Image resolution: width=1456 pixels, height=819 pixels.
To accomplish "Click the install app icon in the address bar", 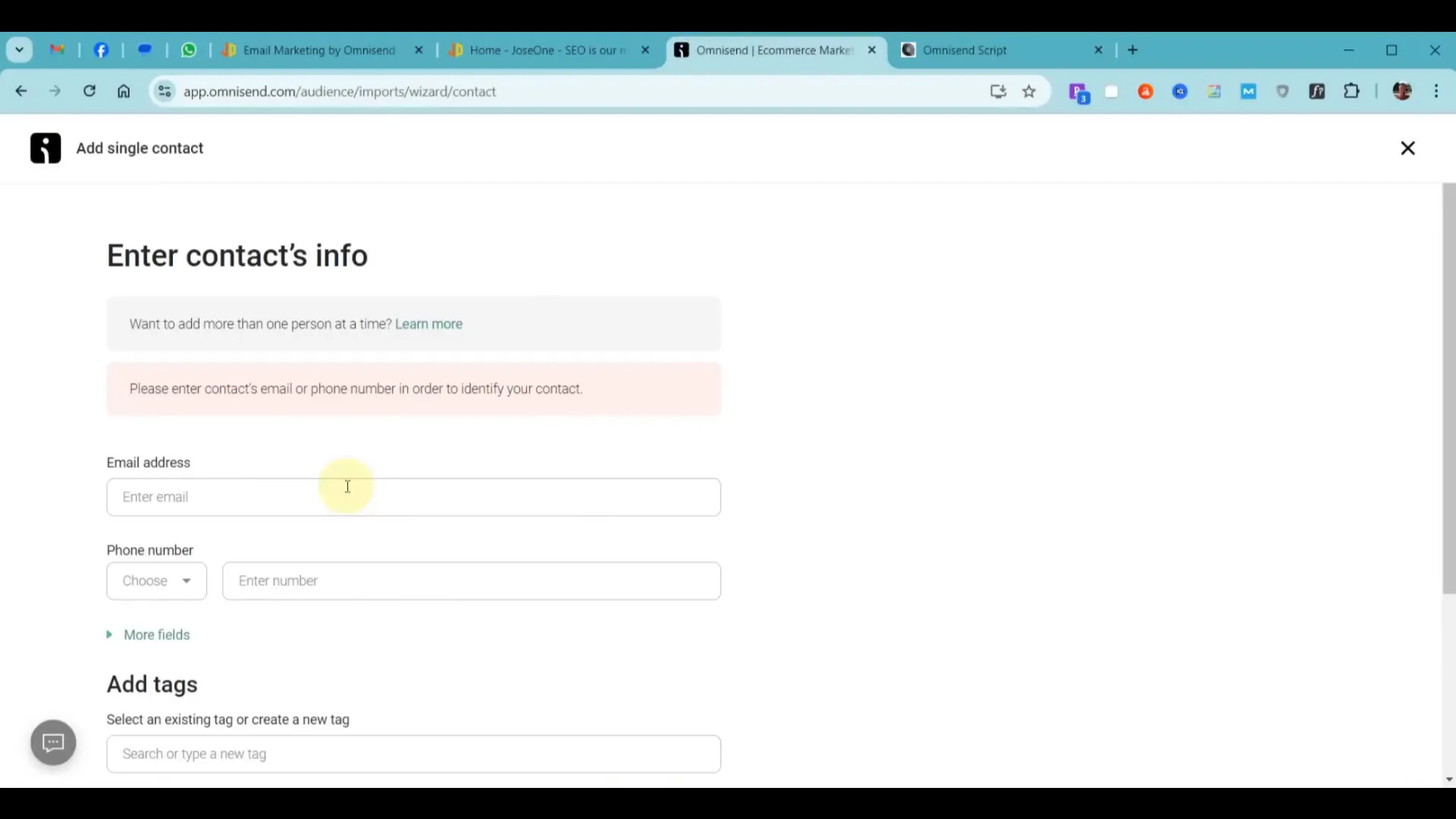I will tap(998, 92).
